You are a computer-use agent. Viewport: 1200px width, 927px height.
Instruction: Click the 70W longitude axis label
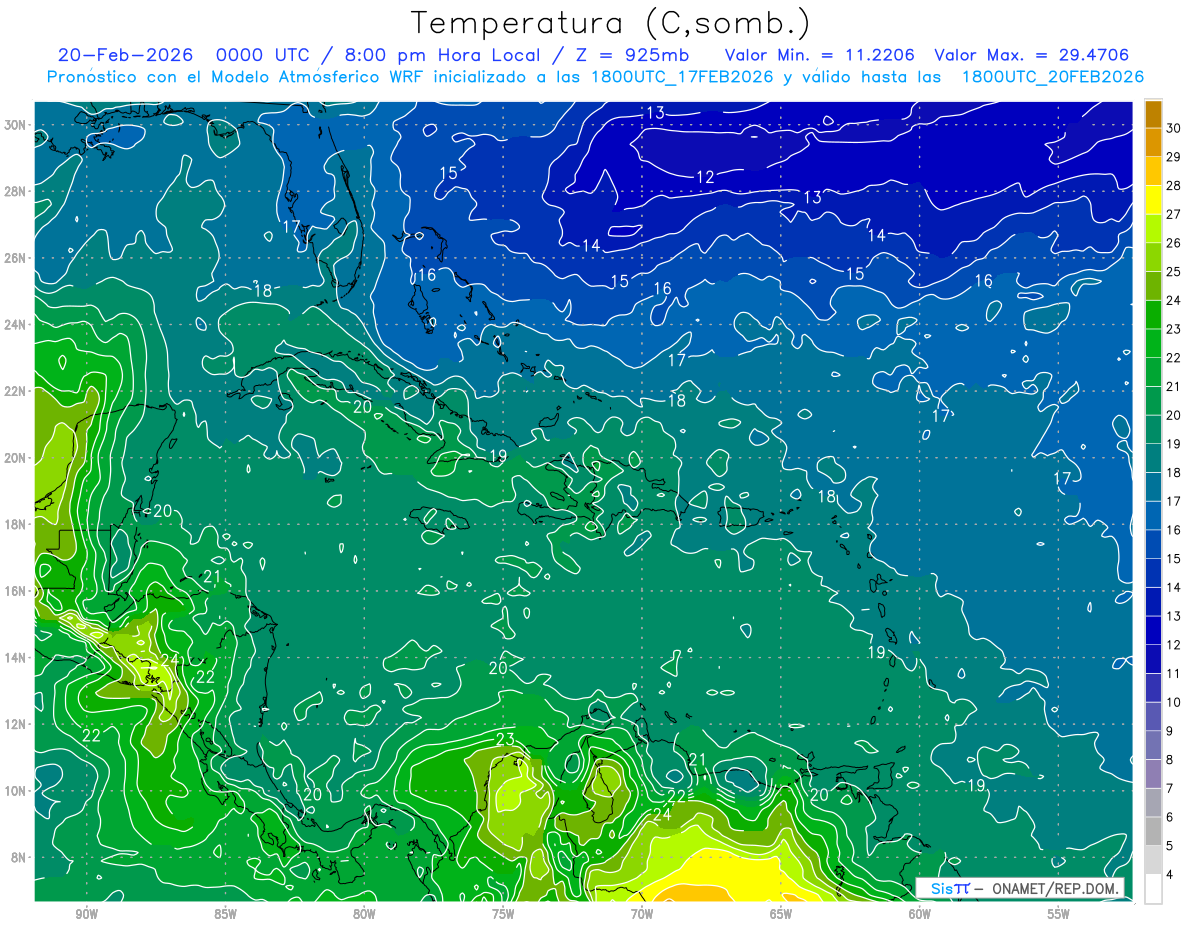click(x=642, y=914)
